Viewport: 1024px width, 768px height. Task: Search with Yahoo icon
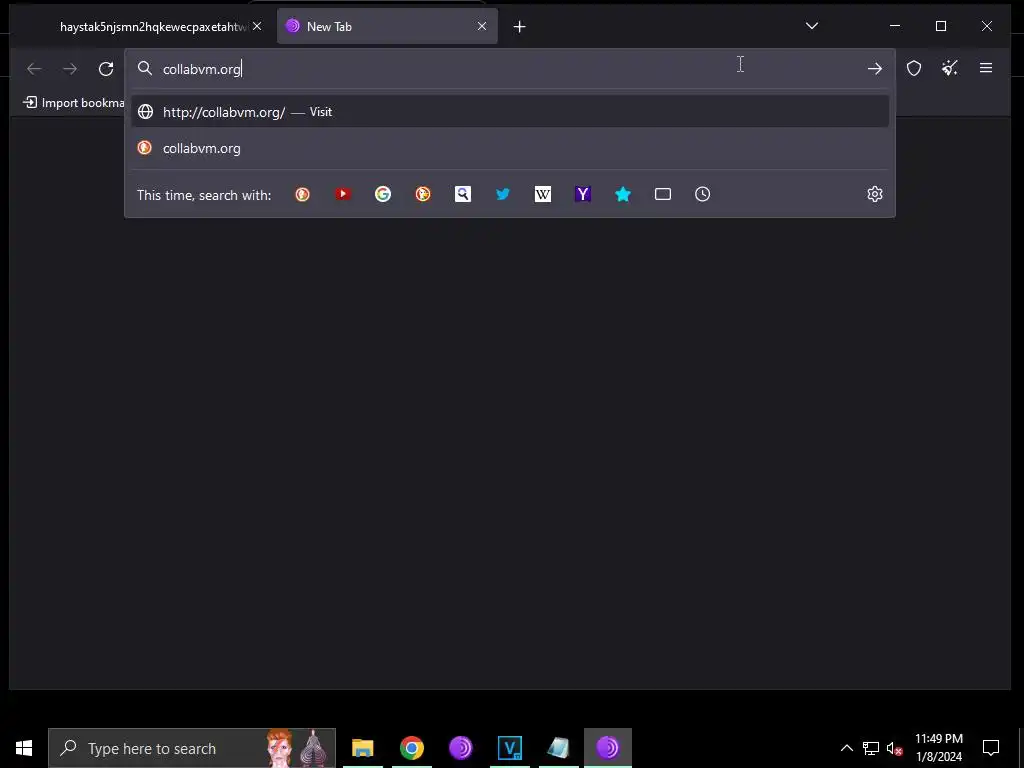click(583, 194)
